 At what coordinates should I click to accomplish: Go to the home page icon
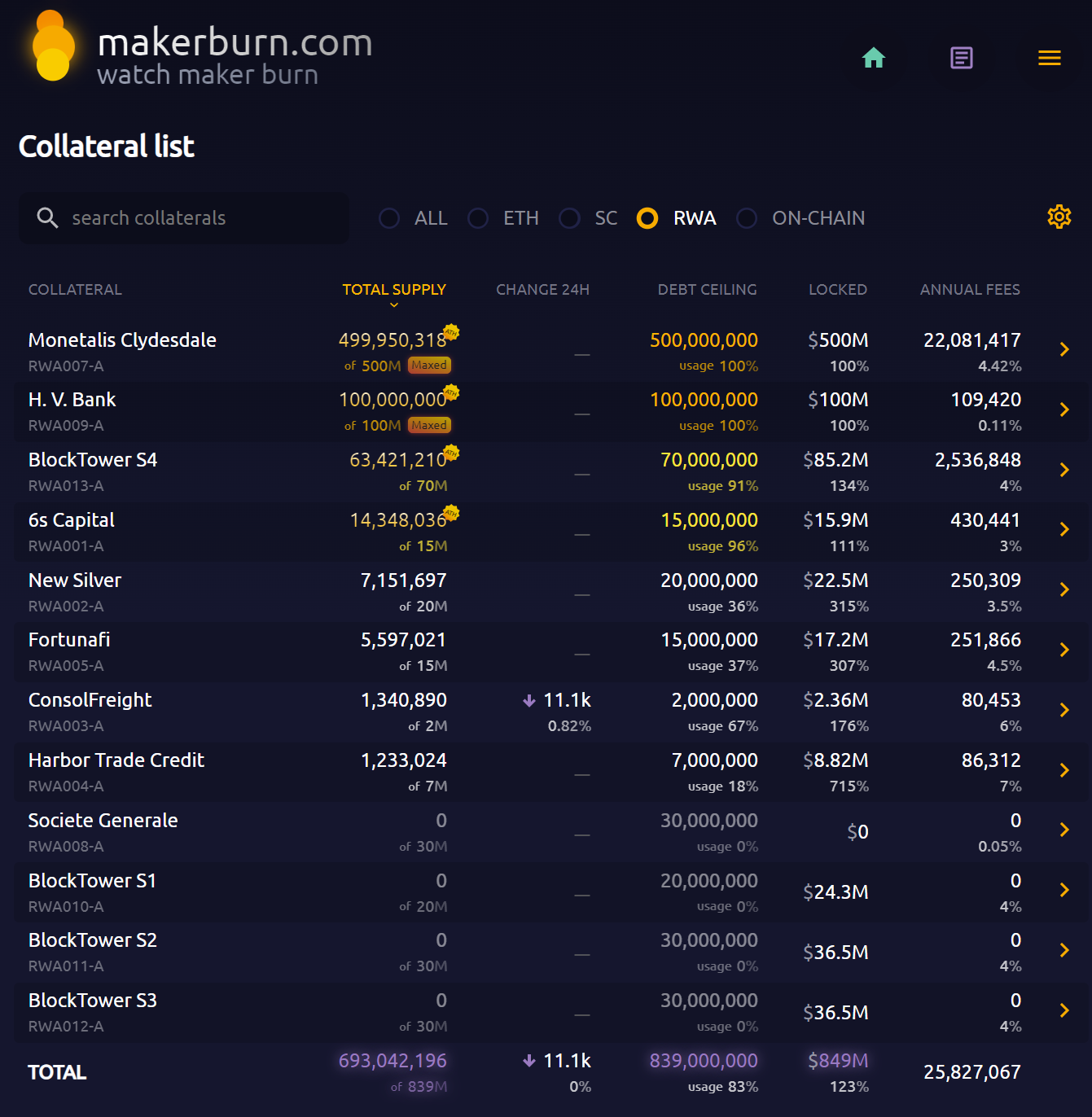click(874, 58)
